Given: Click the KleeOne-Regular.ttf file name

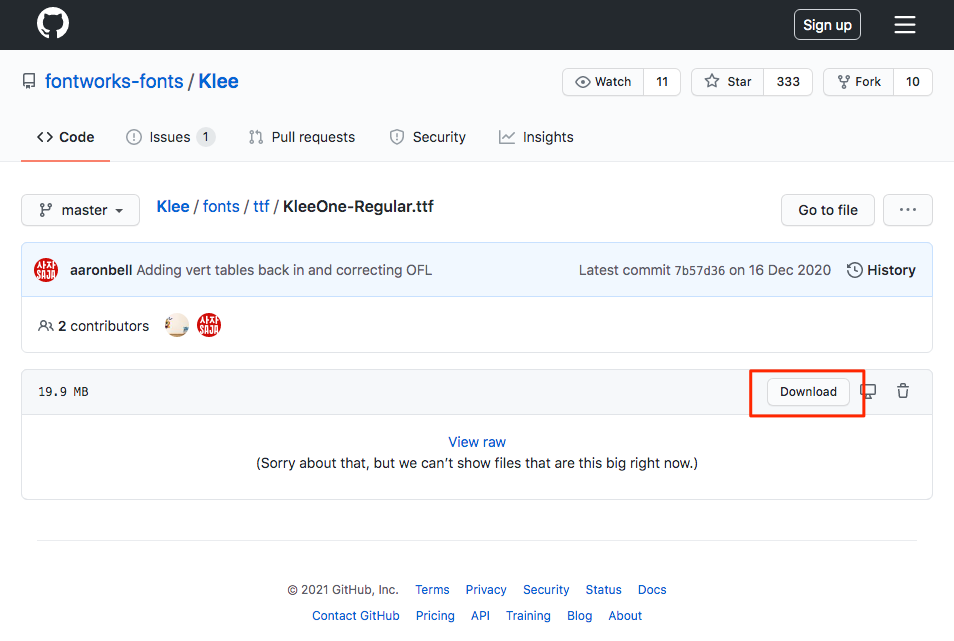Looking at the screenshot, I should click(358, 207).
